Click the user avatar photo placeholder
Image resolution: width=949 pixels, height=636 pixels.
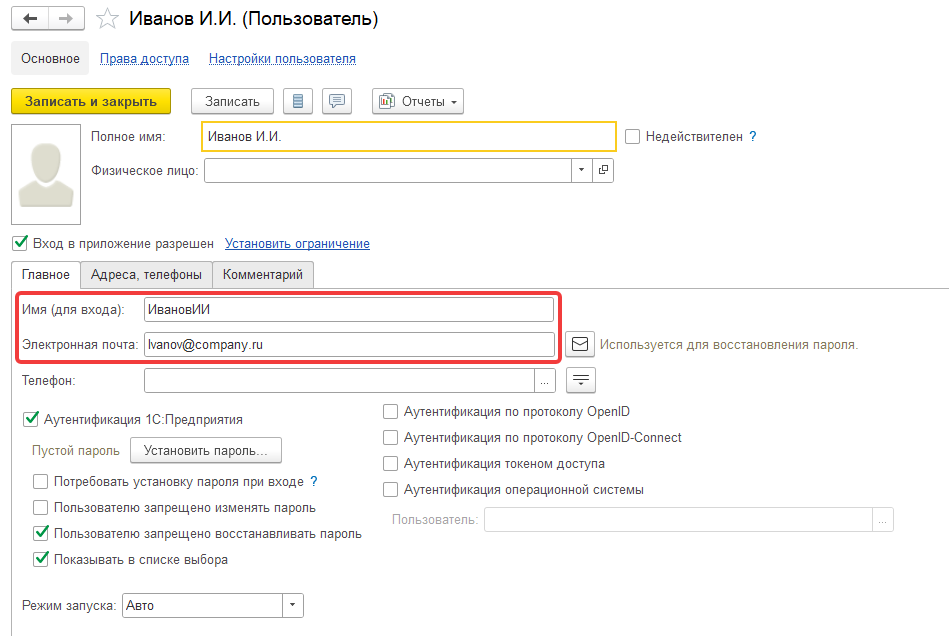[x=46, y=174]
